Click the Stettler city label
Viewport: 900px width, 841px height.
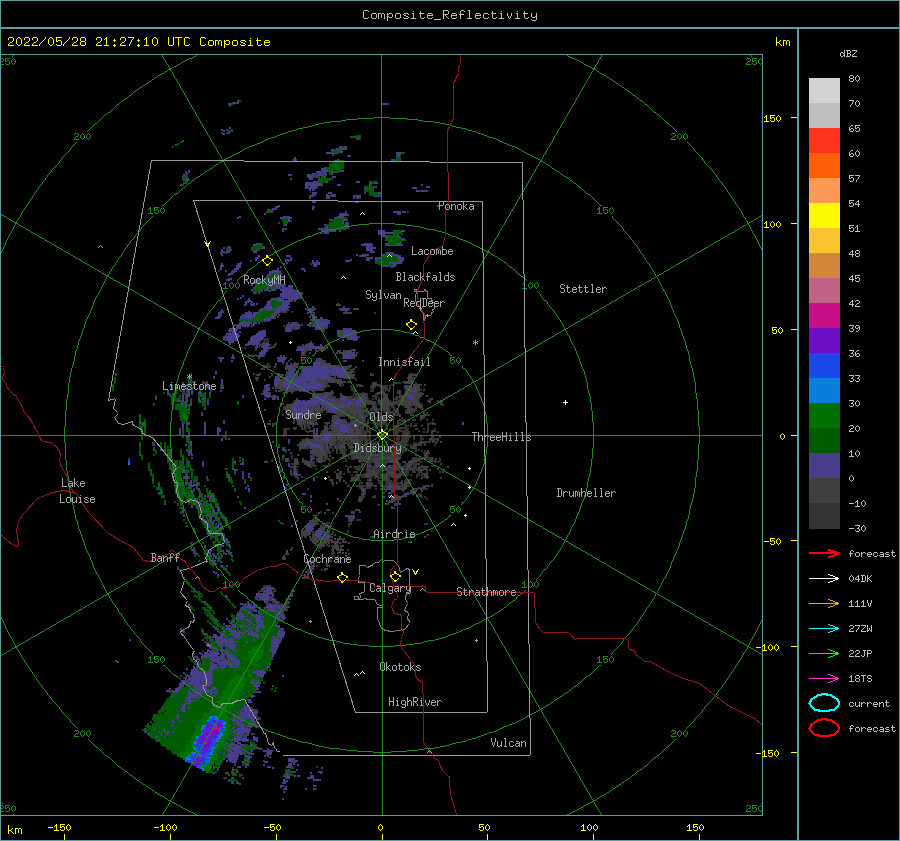tap(583, 289)
